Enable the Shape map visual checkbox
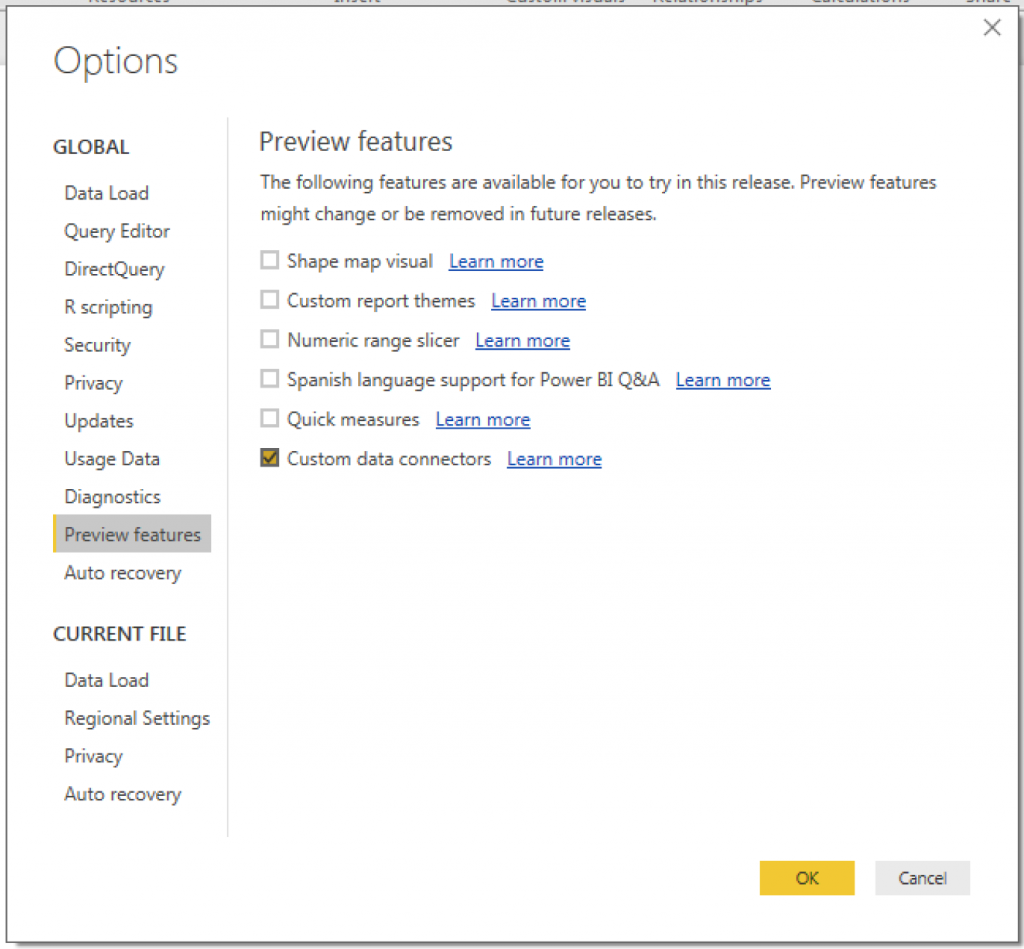 (270, 261)
